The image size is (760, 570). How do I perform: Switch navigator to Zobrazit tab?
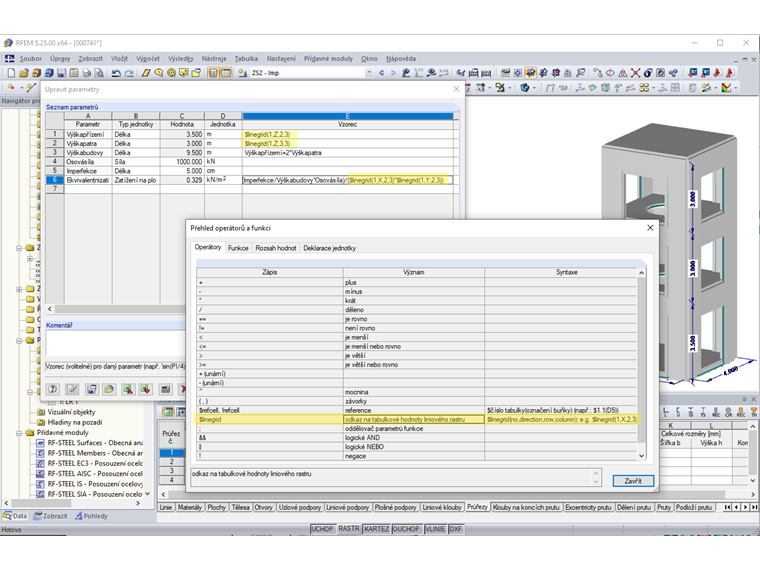click(x=50, y=516)
